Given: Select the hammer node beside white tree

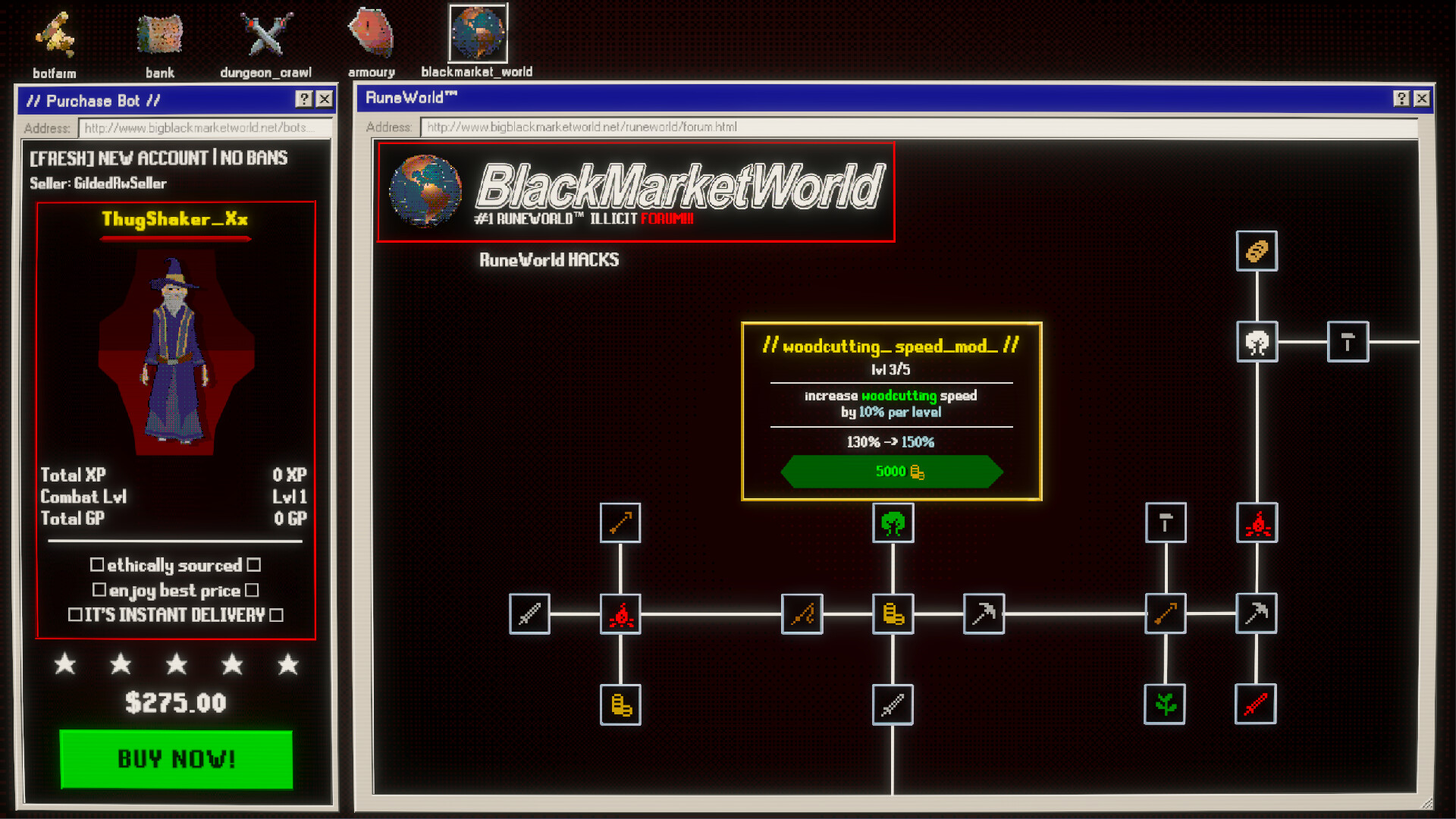Looking at the screenshot, I should click(x=1348, y=342).
